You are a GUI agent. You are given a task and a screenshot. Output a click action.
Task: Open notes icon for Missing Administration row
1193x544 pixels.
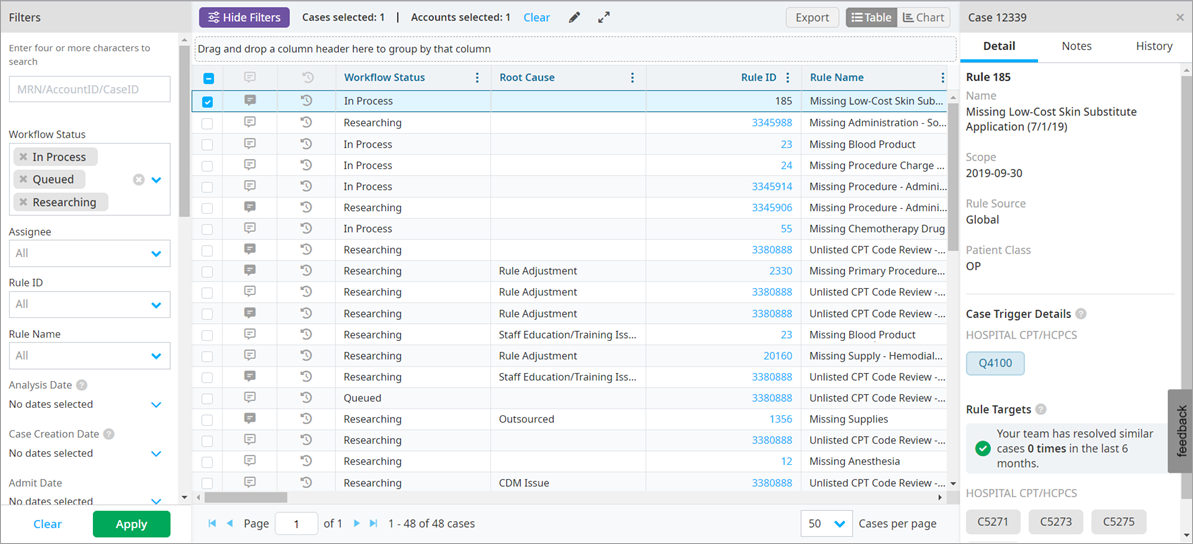[x=250, y=122]
